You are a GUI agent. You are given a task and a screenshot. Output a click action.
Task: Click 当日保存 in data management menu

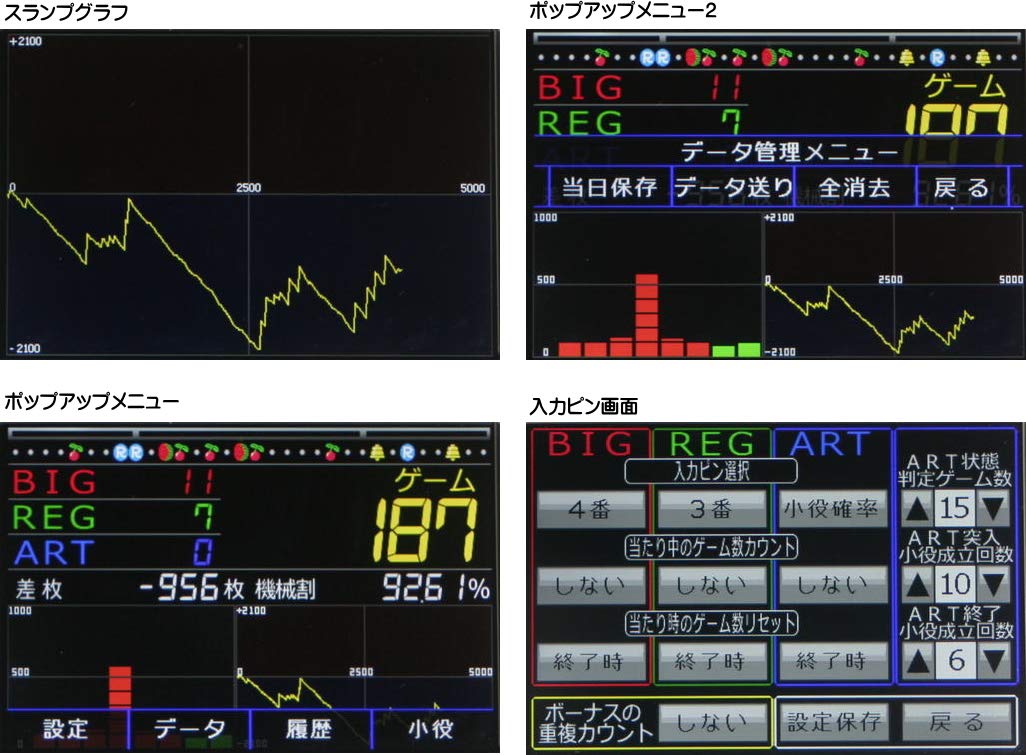(608, 187)
